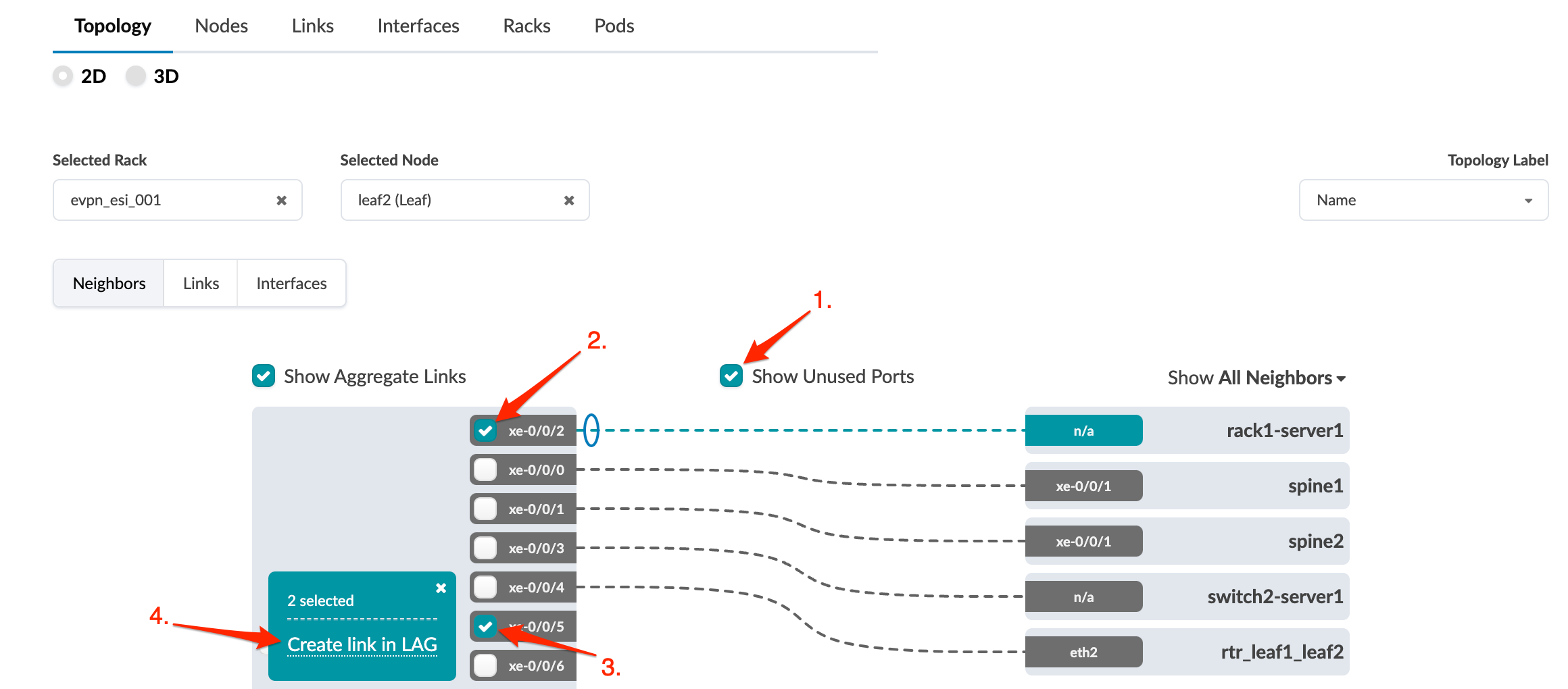1568x689 pixels.
Task: Expand the Show All Neighbors dropdown
Action: coord(1256,378)
